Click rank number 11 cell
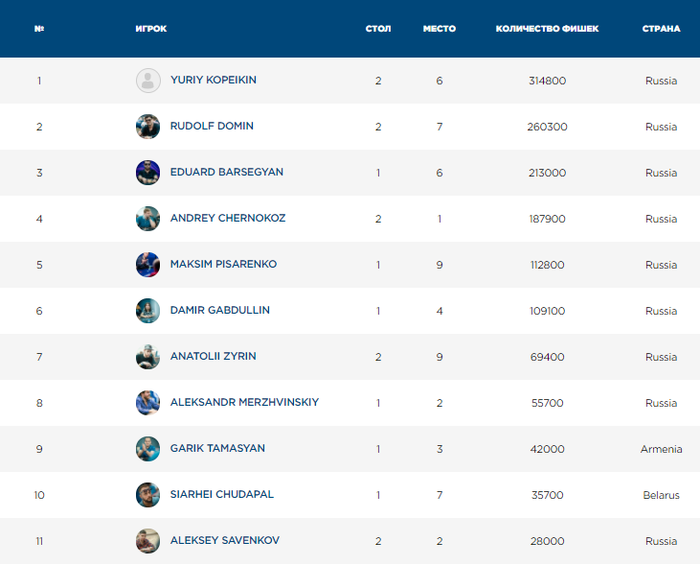The height and width of the screenshot is (565, 700). 39,541
